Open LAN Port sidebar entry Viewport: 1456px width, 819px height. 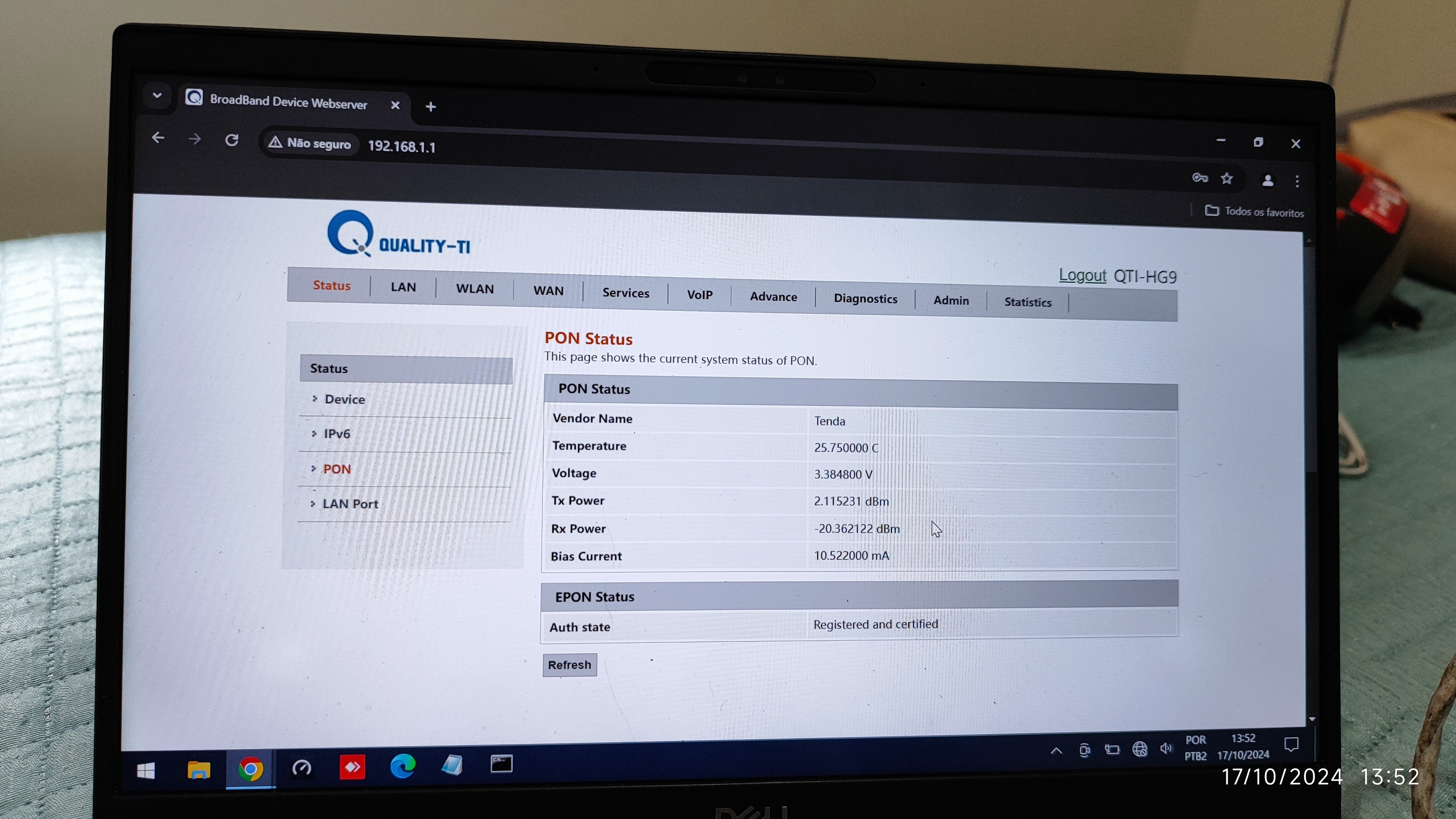tap(350, 504)
